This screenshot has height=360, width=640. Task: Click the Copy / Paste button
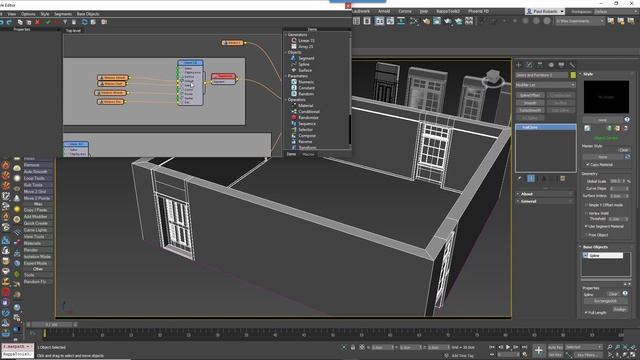(38, 210)
